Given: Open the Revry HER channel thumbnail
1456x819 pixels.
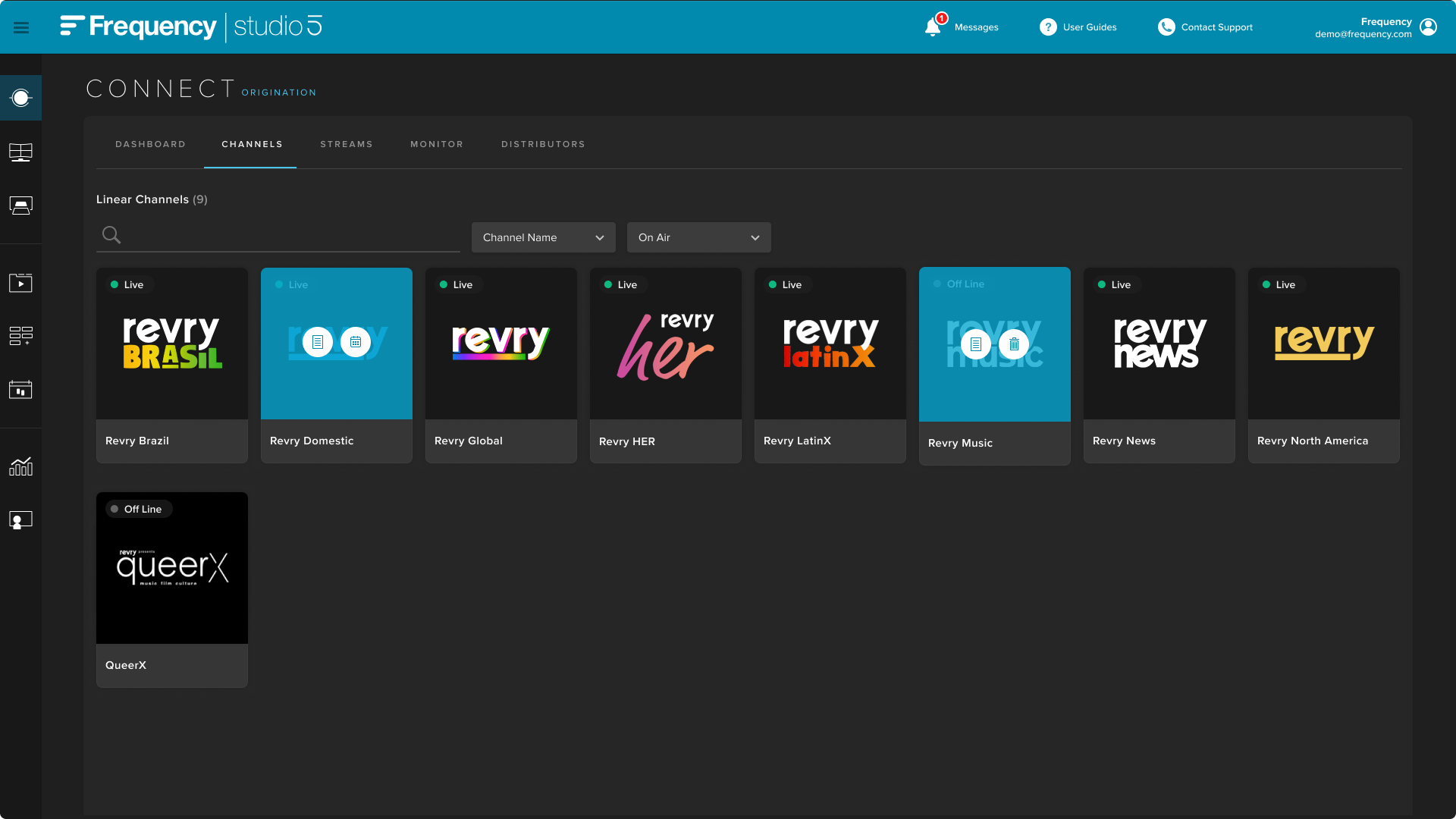Looking at the screenshot, I should pyautogui.click(x=666, y=344).
